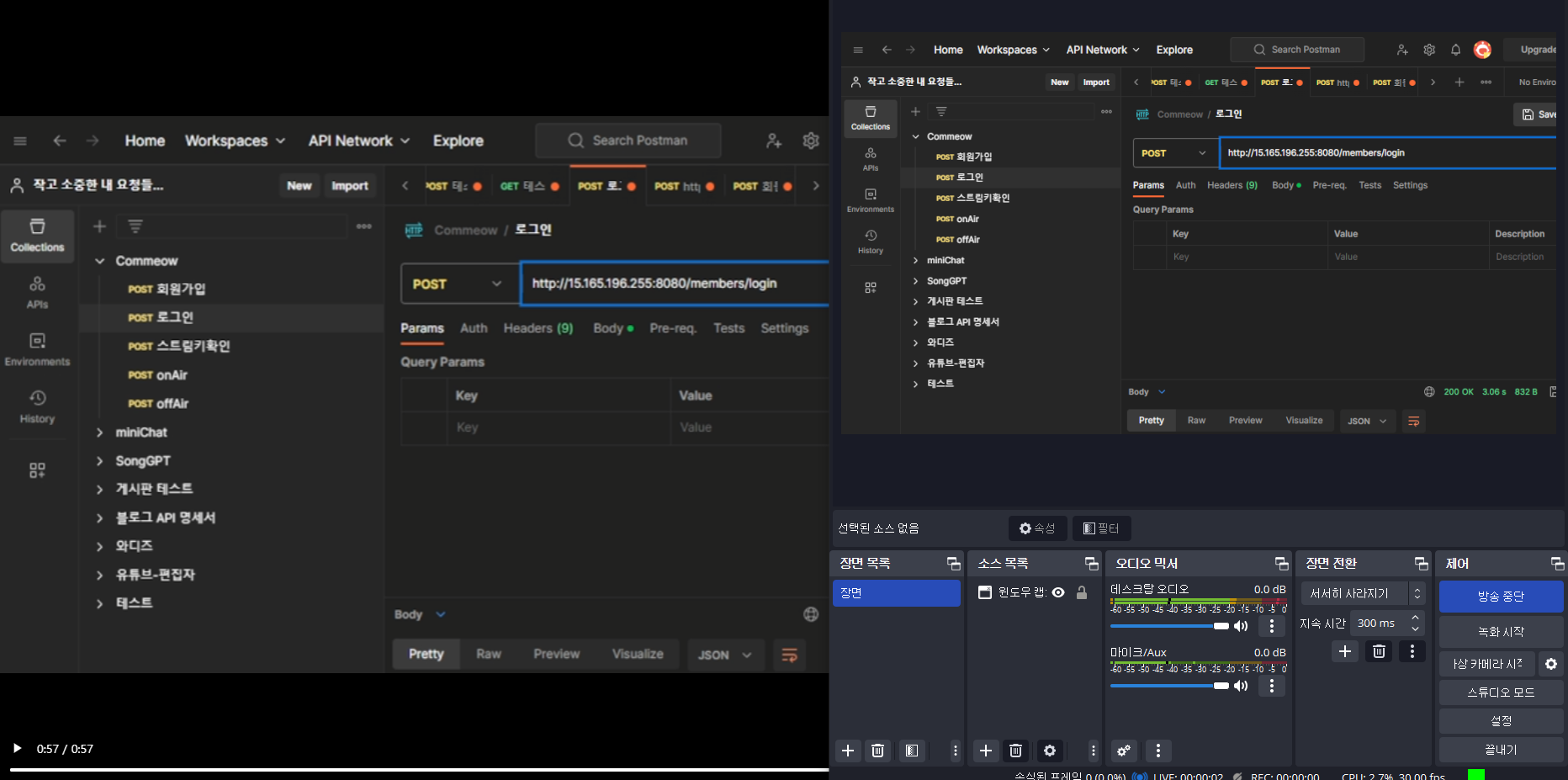Screen dimensions: 1568x780
Task: Toggle 스튜디오 모드 button
Action: (1502, 692)
